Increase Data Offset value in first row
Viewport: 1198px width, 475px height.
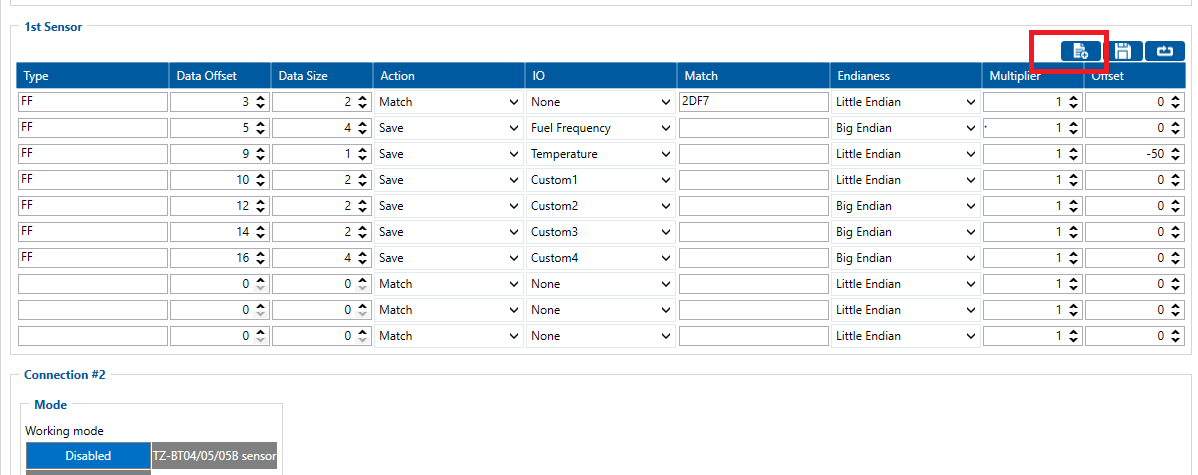pos(261,98)
